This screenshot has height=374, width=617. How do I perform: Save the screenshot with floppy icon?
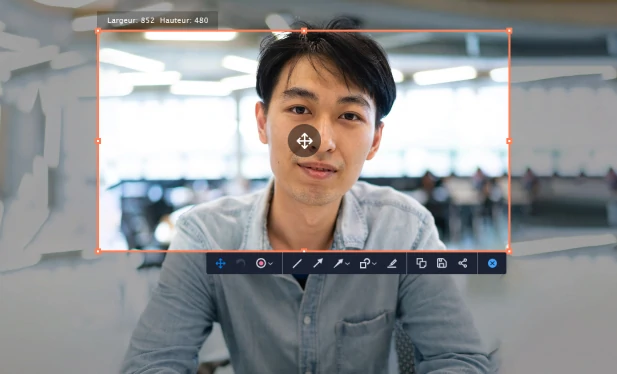click(442, 263)
